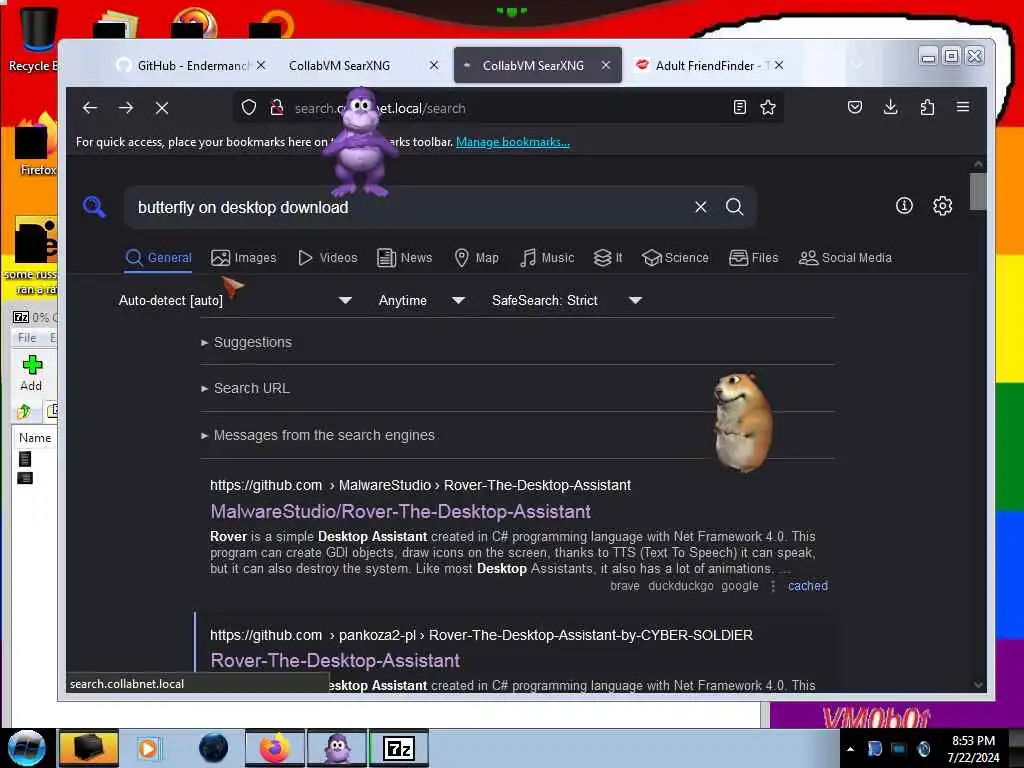Switch to the Files search tab
The image size is (1024, 768).
pos(754,258)
